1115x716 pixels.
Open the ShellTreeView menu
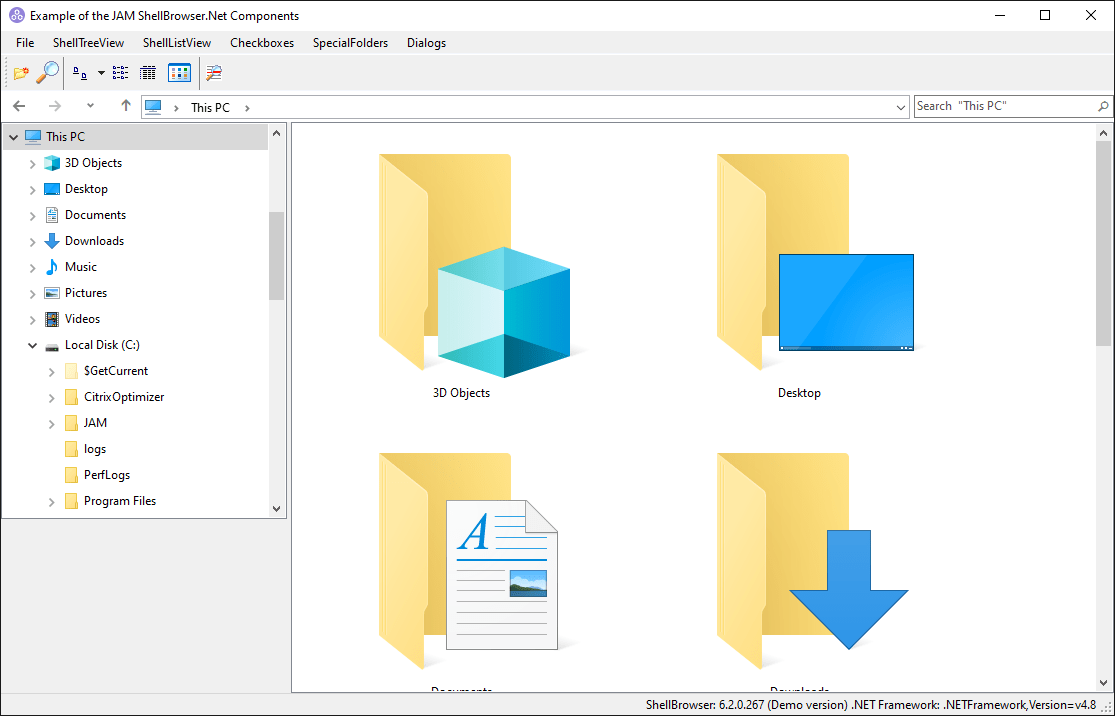88,43
